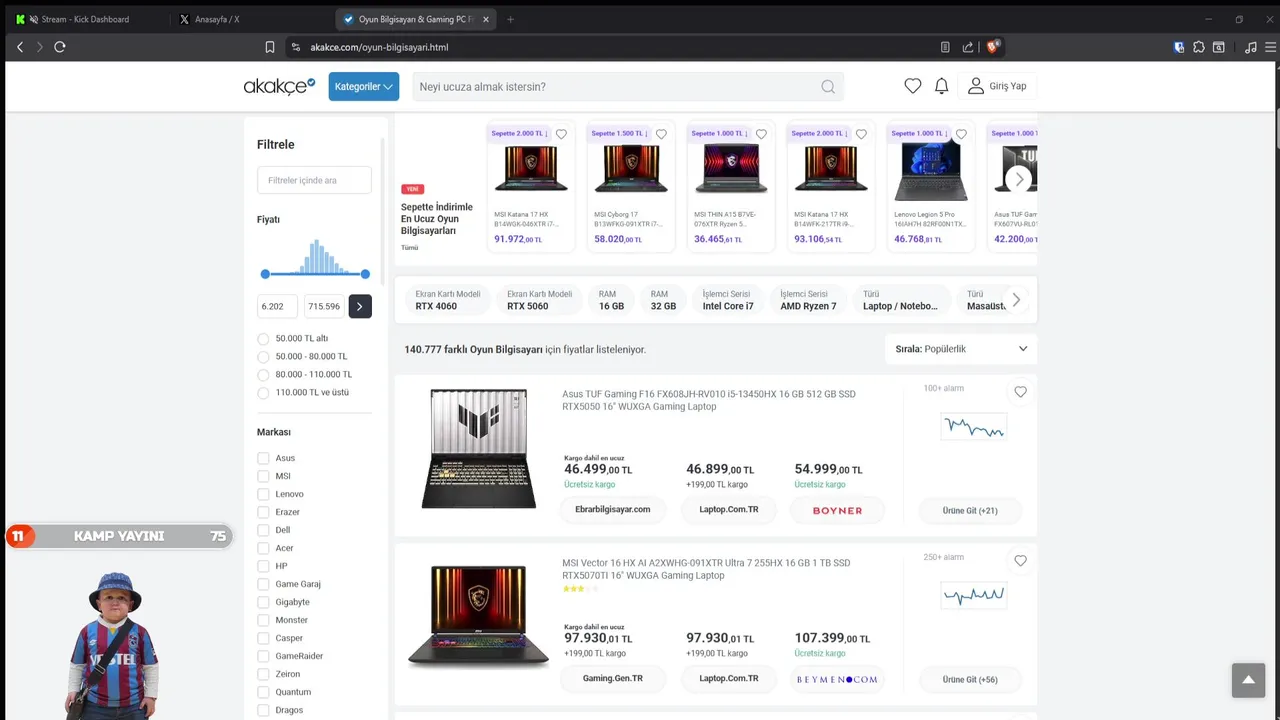Select the RTX 5060 filter chip
The image size is (1280, 720).
coord(539,300)
